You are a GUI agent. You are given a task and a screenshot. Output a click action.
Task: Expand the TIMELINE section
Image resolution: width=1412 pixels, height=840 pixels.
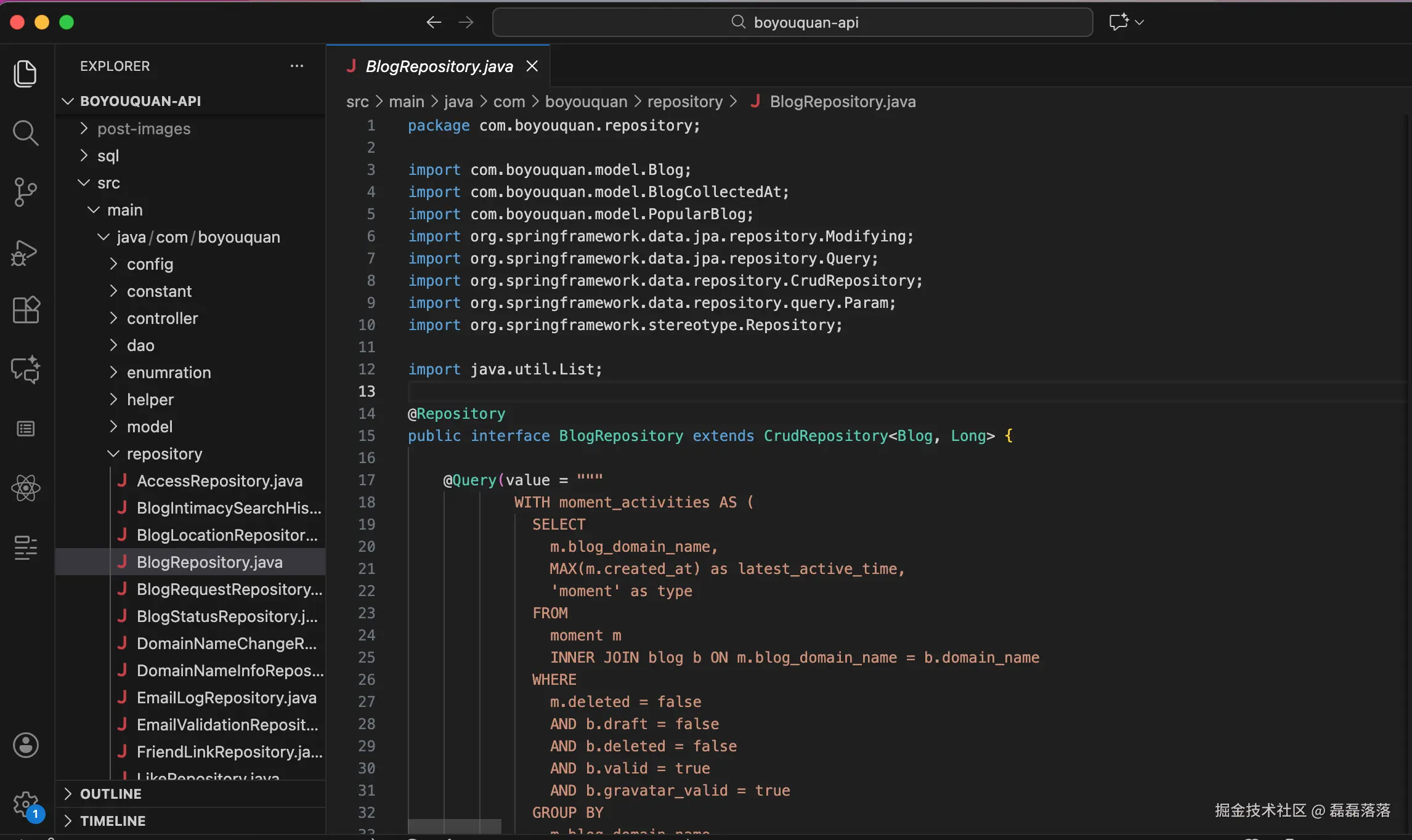click(x=113, y=821)
